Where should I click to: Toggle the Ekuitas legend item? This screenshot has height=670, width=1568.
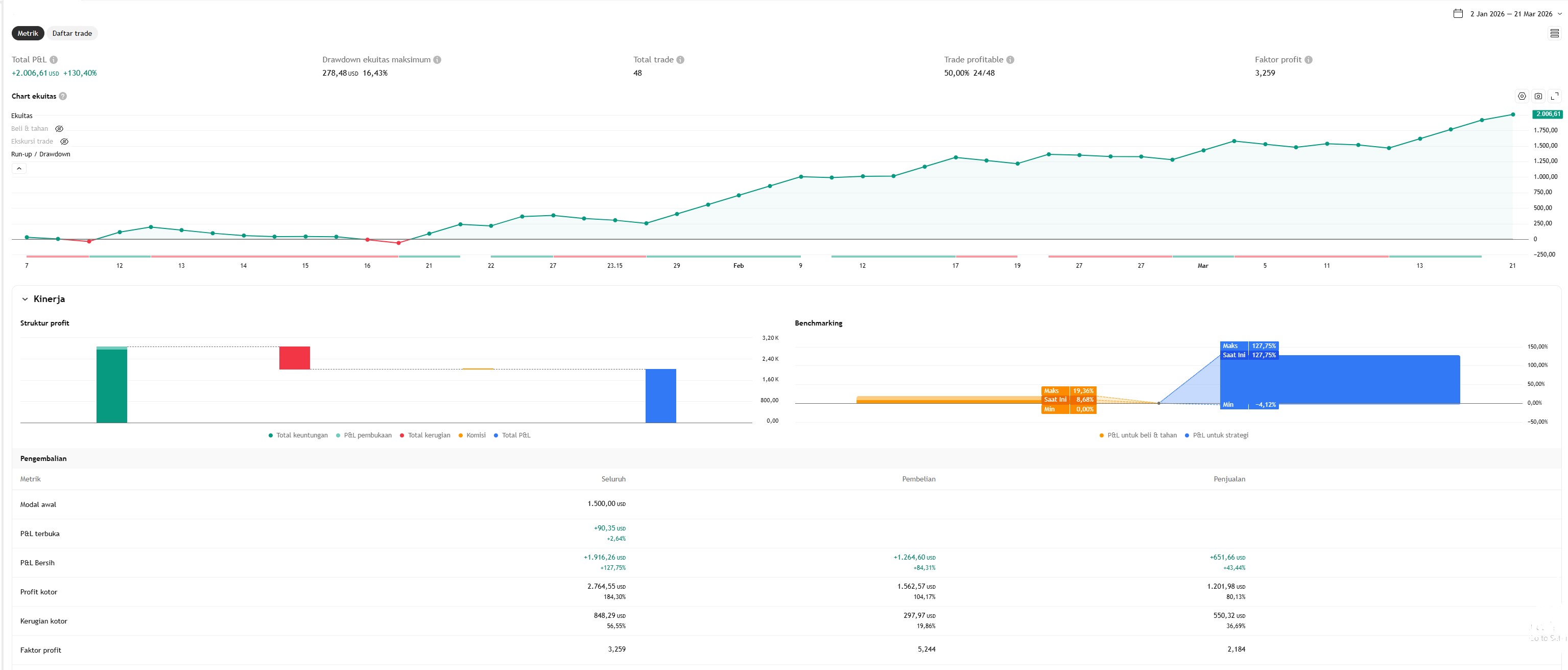pyautogui.click(x=22, y=115)
